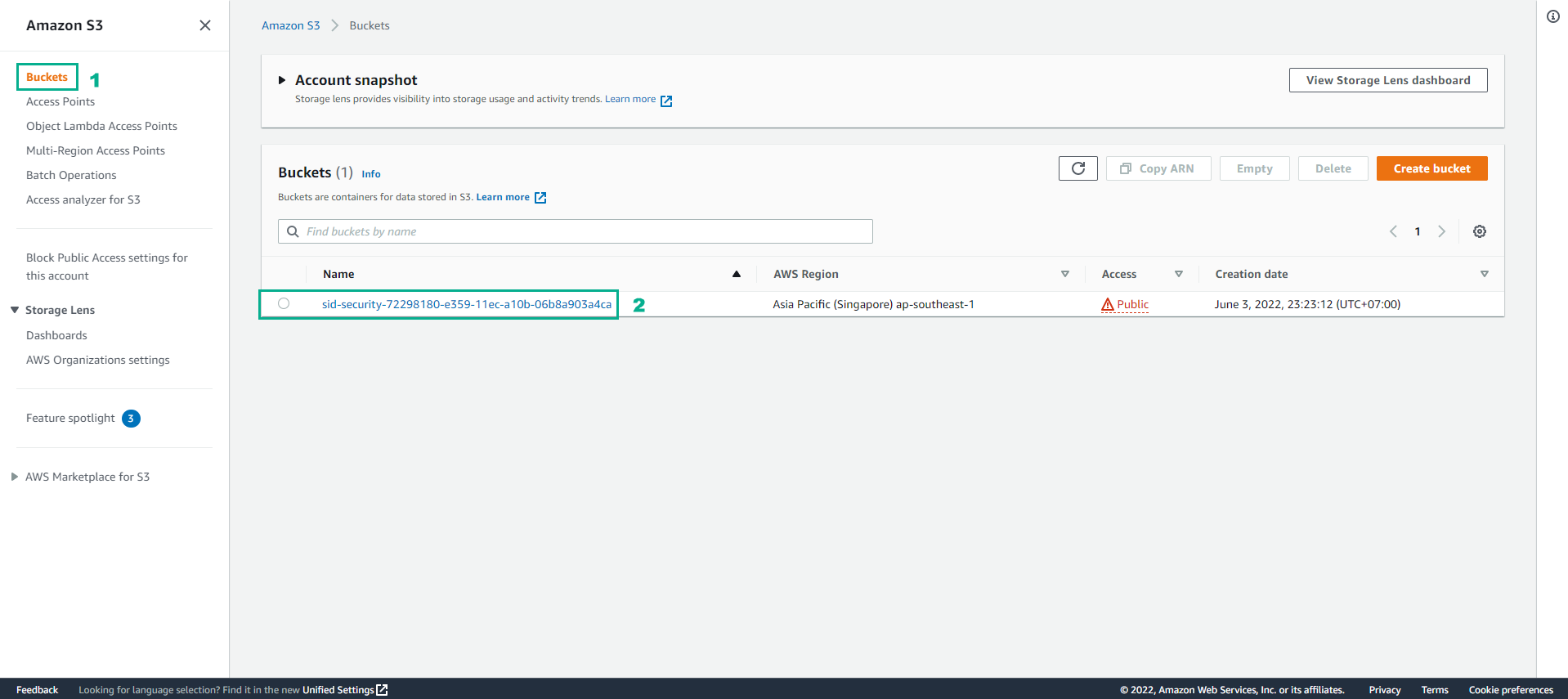Open table preferences gear icon
The height and width of the screenshot is (699, 1568).
(1480, 231)
